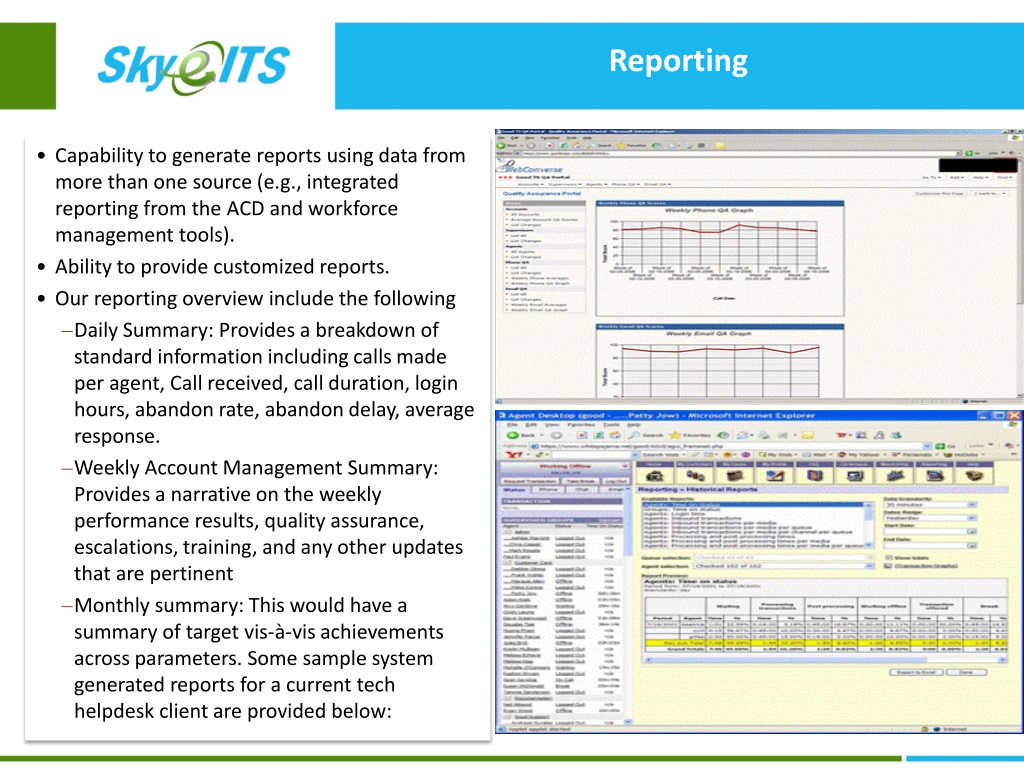The image size is (1024, 768).
Task: Open Weekly Phone QA Graph sidebar link
Action: [x=539, y=283]
